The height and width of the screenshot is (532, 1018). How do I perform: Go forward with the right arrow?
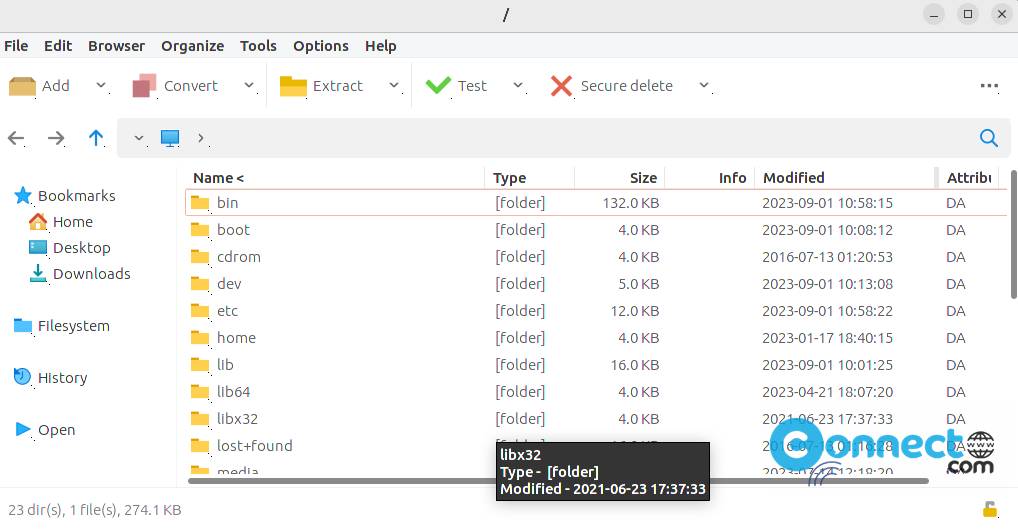tap(56, 138)
